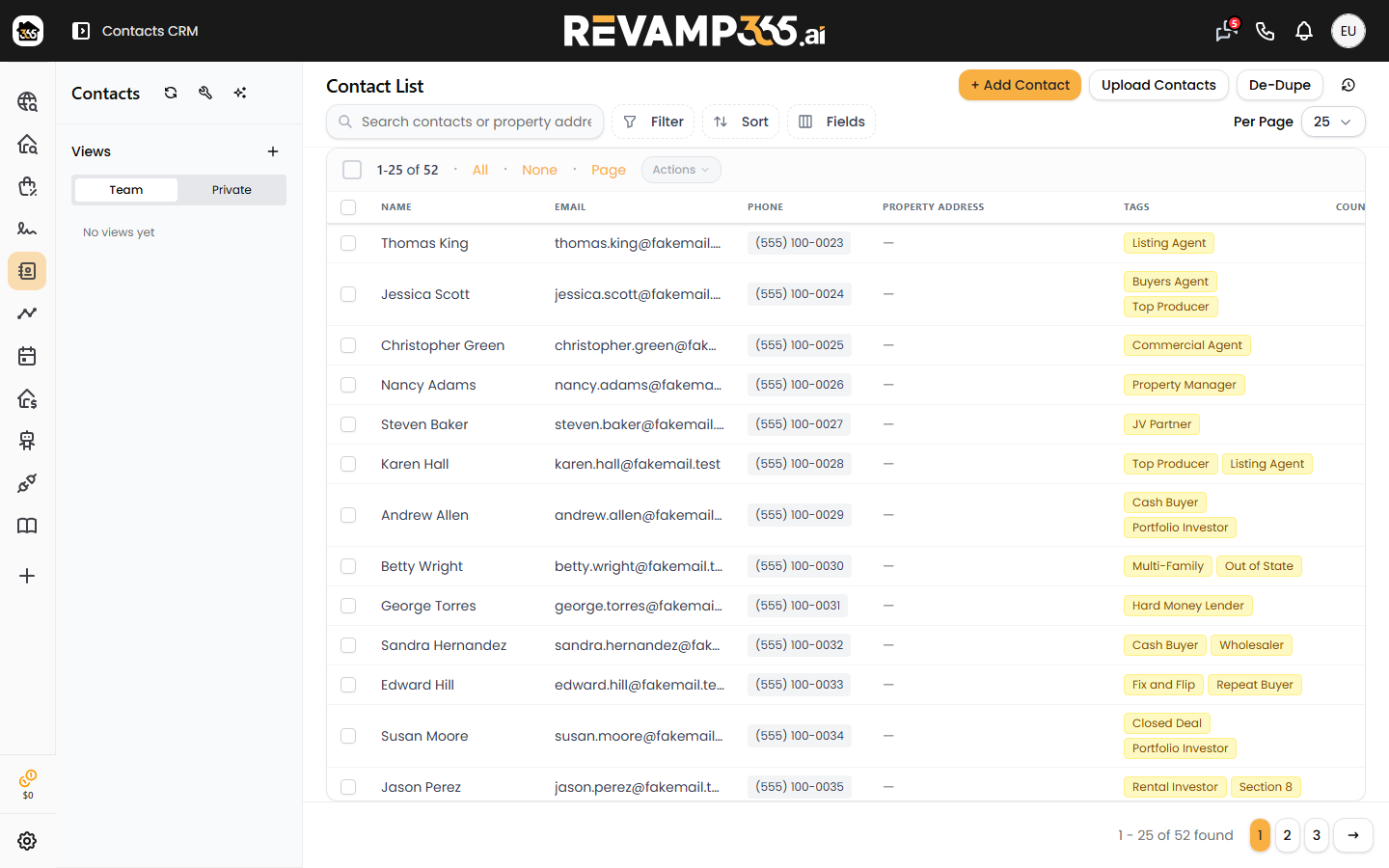
Task: Switch to the Private views tab
Action: click(231, 190)
